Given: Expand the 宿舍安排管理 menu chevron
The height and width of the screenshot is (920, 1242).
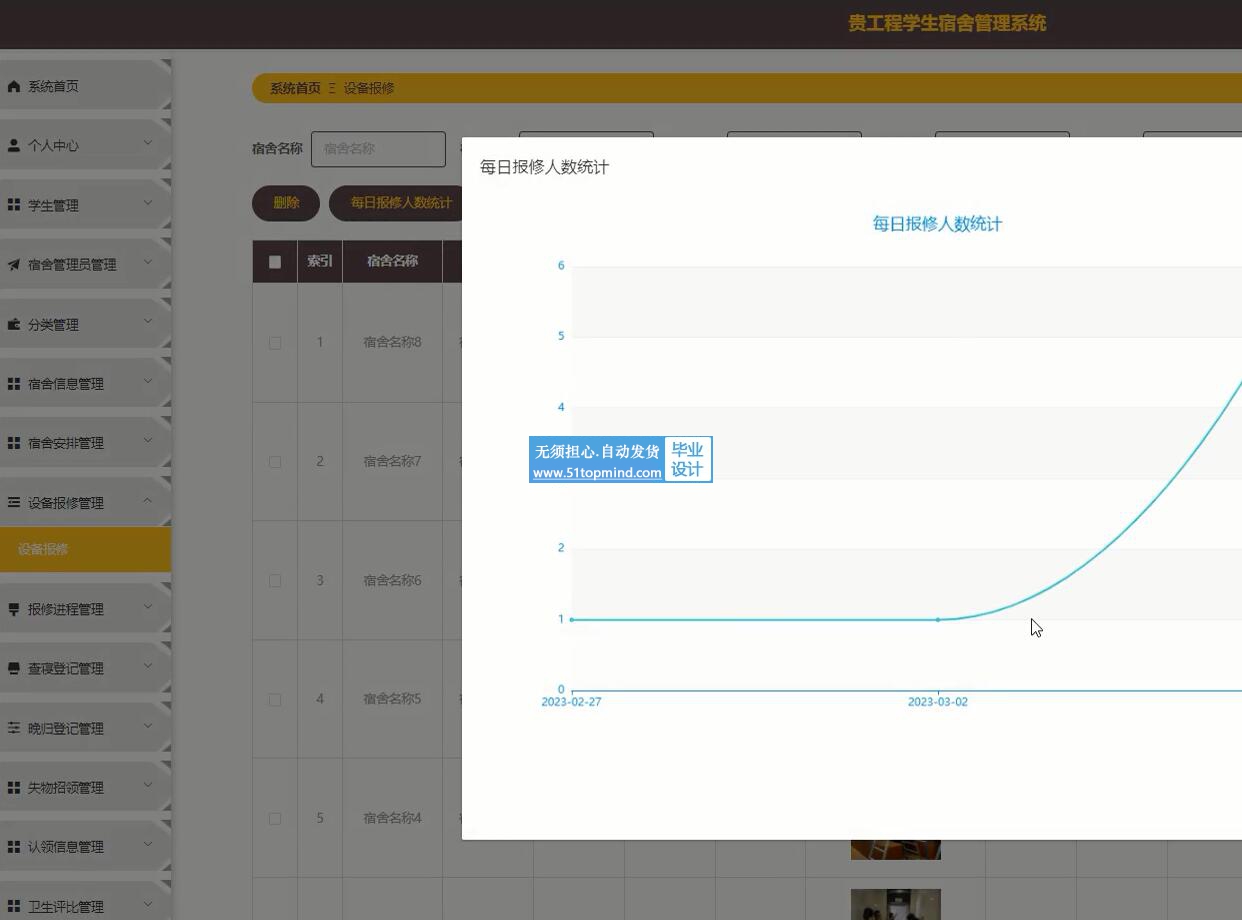Looking at the screenshot, I should [148, 440].
